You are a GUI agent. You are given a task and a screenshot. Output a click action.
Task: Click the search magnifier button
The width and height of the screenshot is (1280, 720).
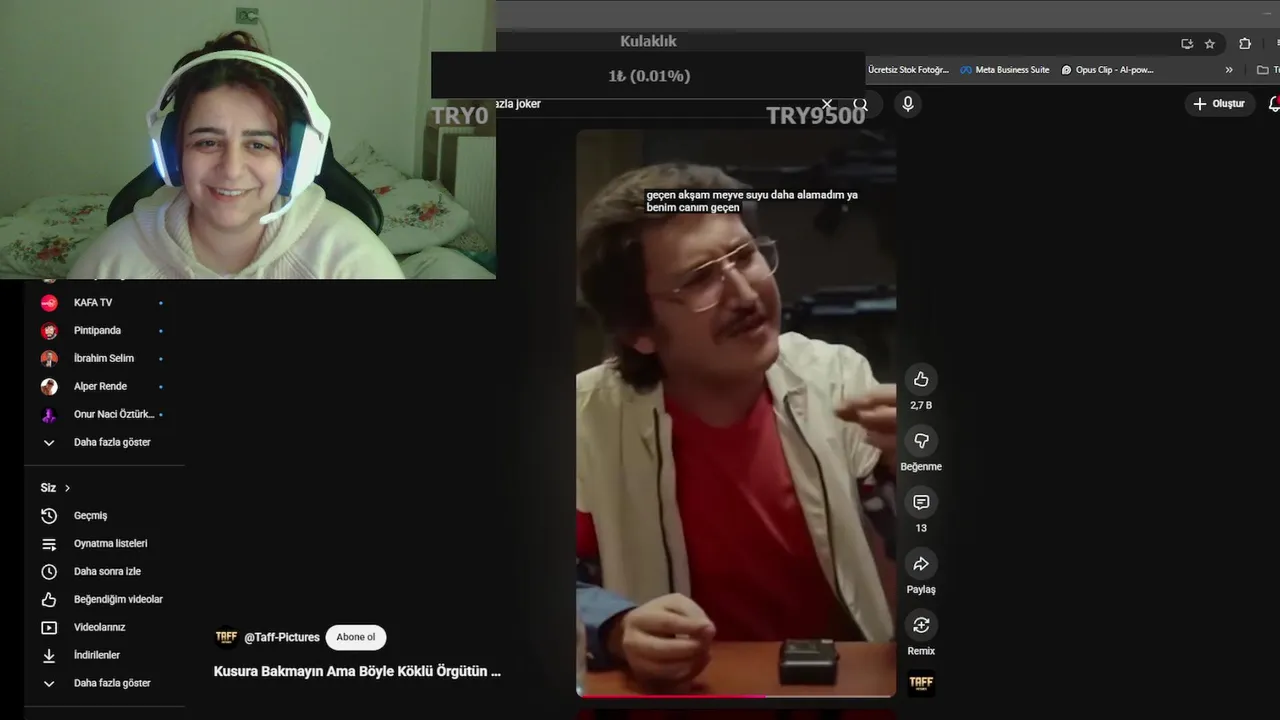[861, 104]
